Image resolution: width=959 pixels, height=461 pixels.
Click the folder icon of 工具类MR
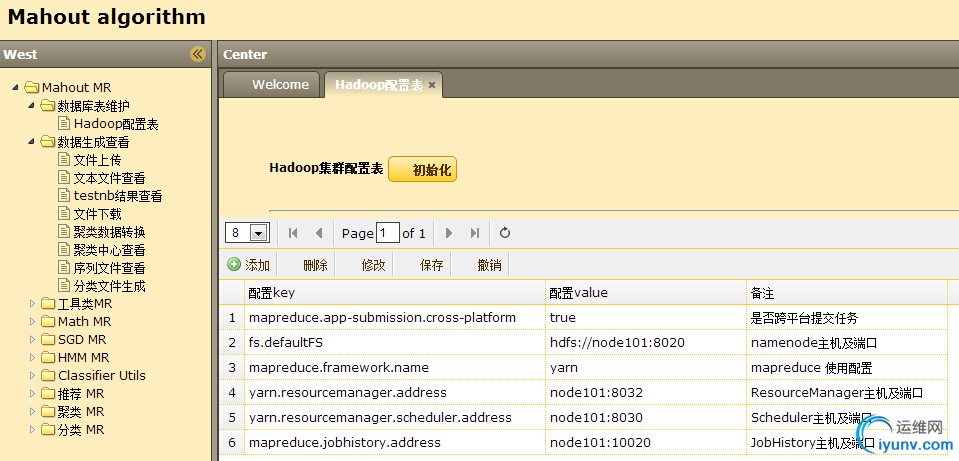[48, 304]
